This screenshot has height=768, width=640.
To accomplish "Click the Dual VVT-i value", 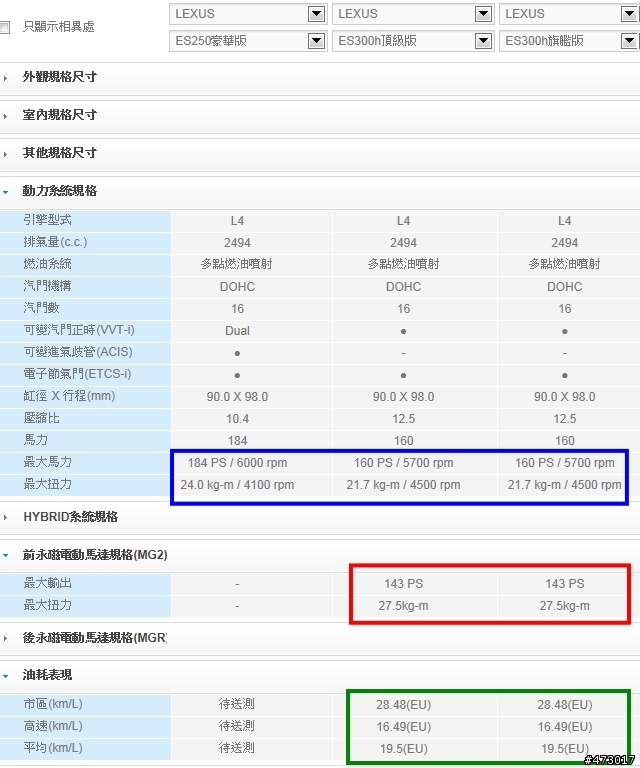I will (237, 331).
